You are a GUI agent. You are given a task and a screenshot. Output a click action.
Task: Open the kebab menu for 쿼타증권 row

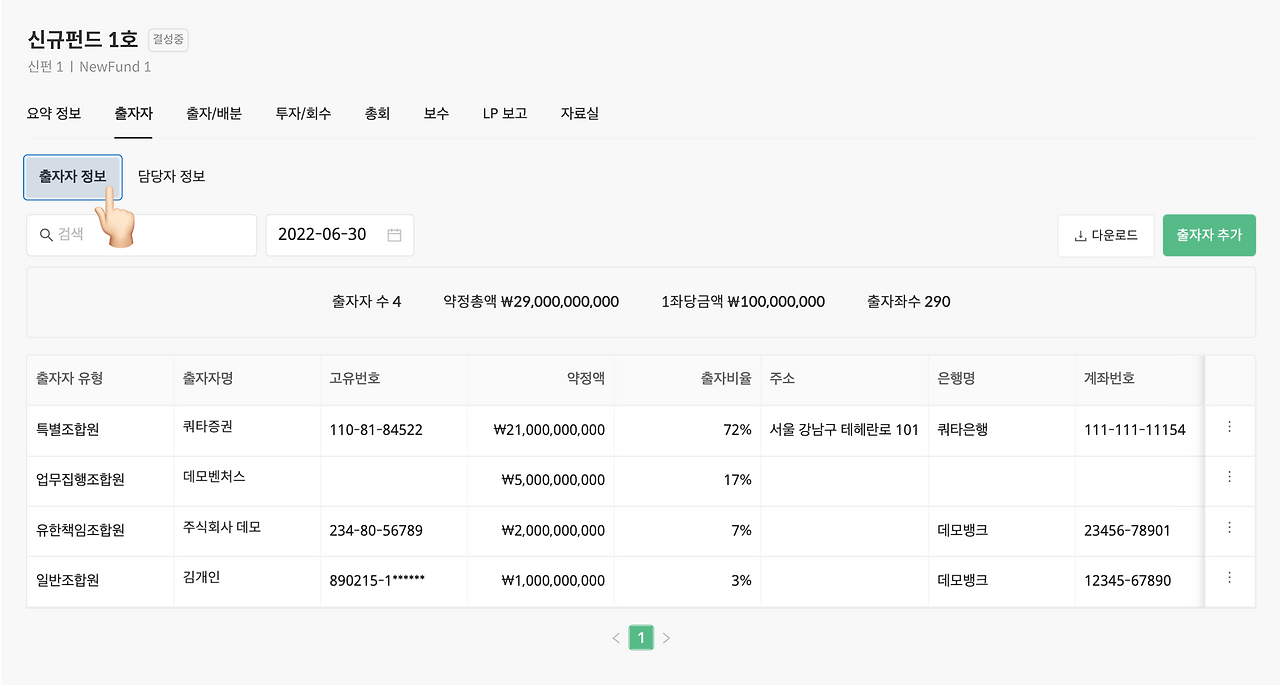(x=1229, y=430)
